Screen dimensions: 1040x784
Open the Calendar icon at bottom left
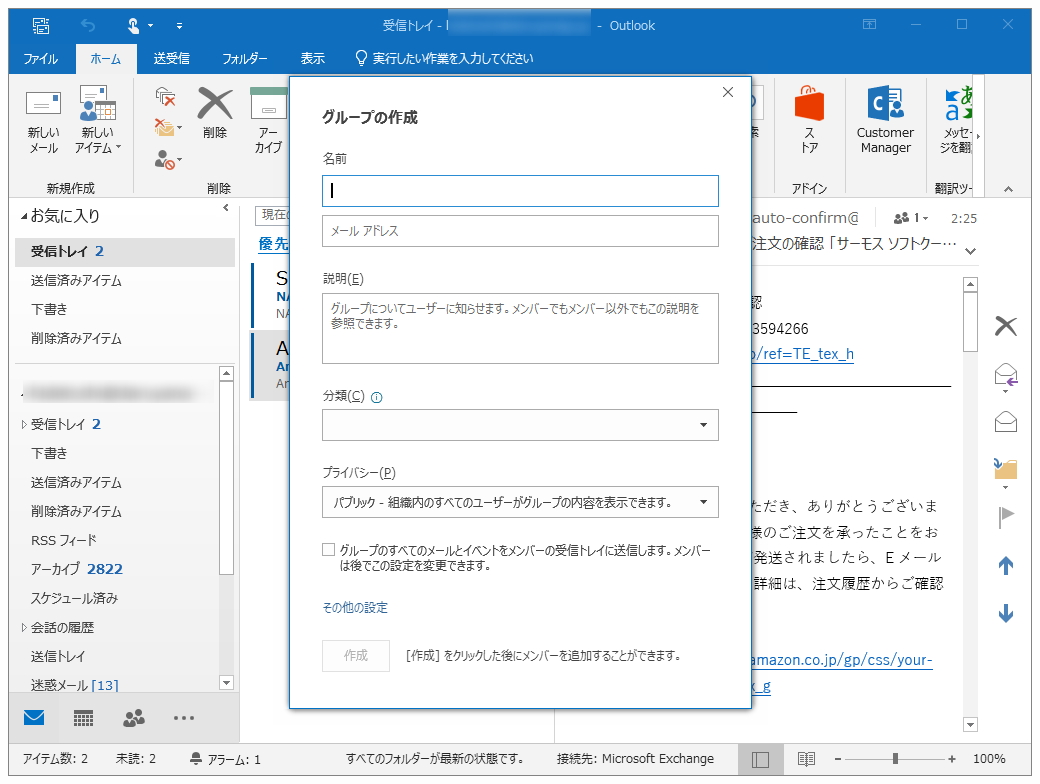pyautogui.click(x=83, y=718)
